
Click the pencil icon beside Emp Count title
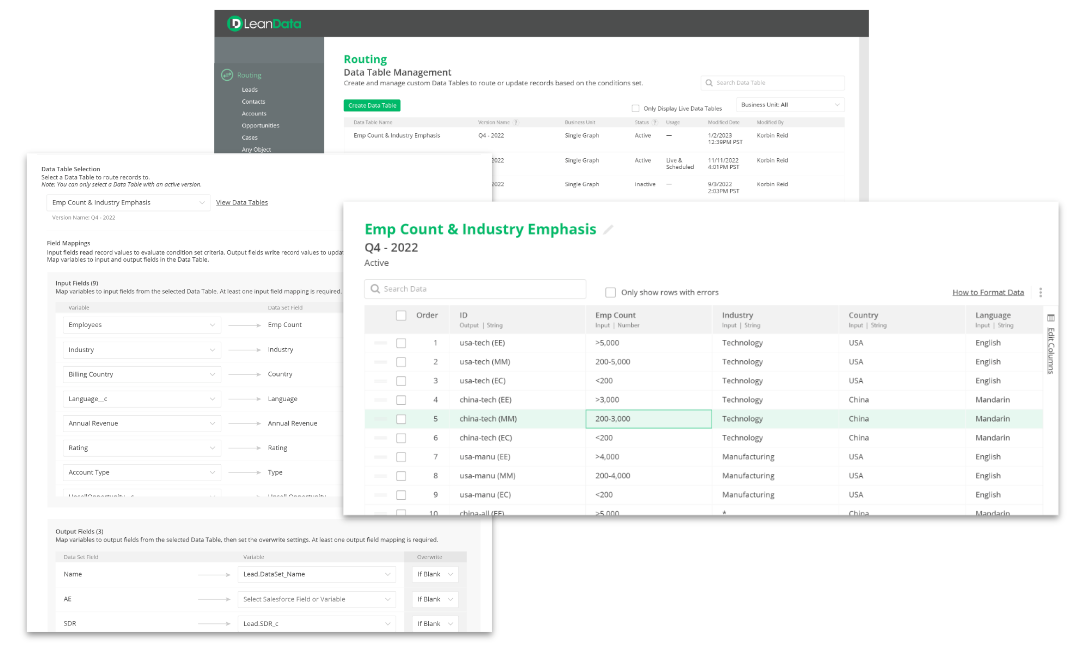pyautogui.click(x=608, y=230)
